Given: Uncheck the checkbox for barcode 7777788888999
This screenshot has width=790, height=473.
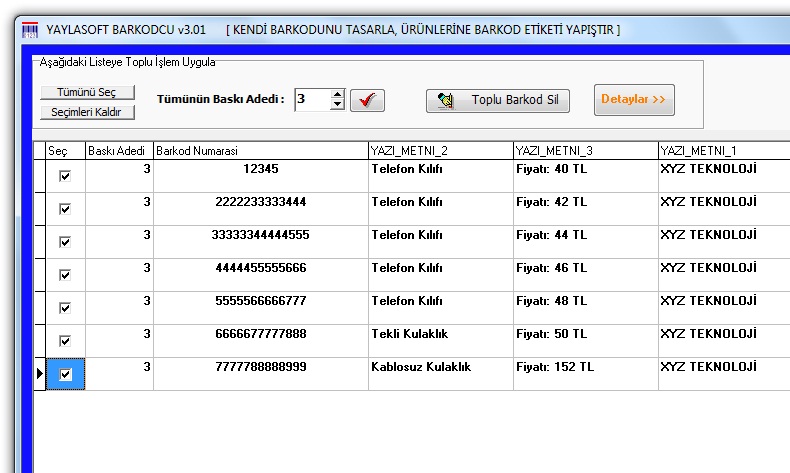Looking at the screenshot, I should click(65, 374).
